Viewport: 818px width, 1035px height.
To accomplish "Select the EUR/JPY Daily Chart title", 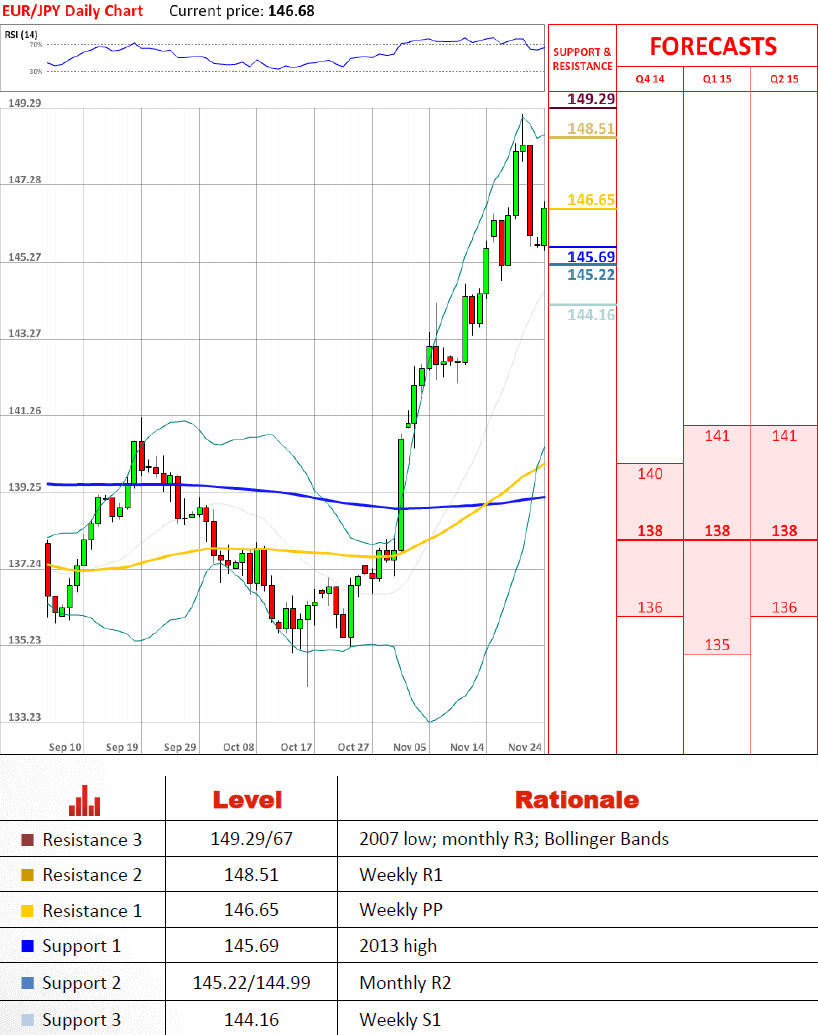I will pyautogui.click(x=73, y=11).
